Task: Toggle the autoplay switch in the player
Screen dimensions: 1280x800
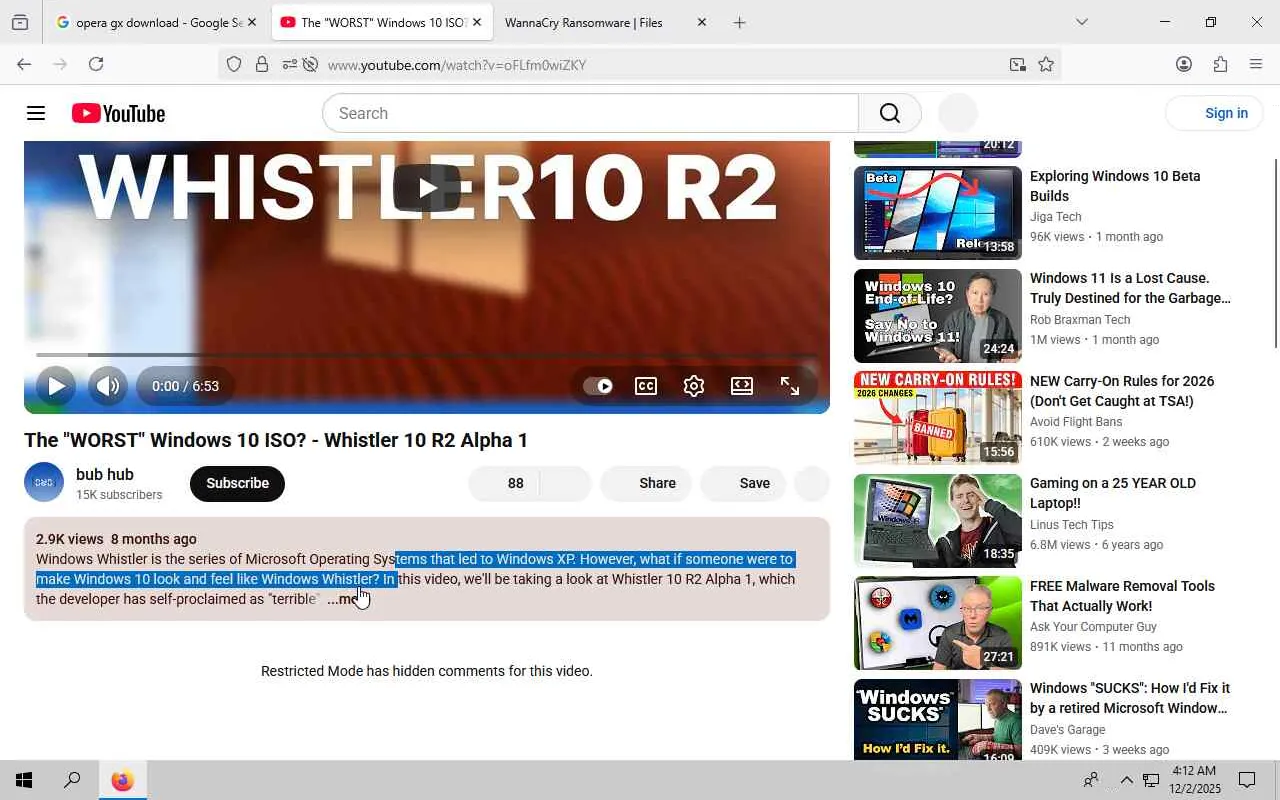Action: click(x=598, y=386)
